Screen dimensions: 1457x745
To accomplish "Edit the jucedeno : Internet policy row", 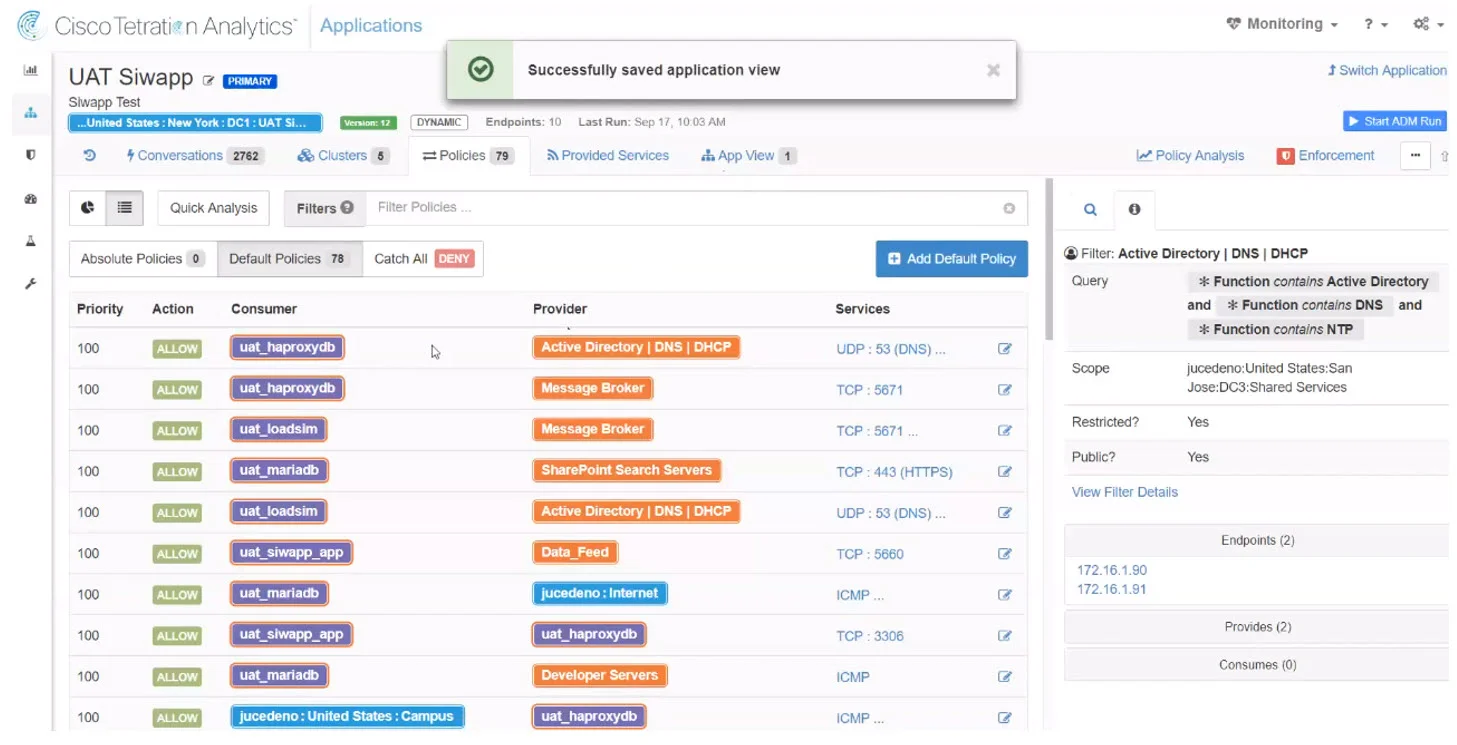I will (1005, 595).
